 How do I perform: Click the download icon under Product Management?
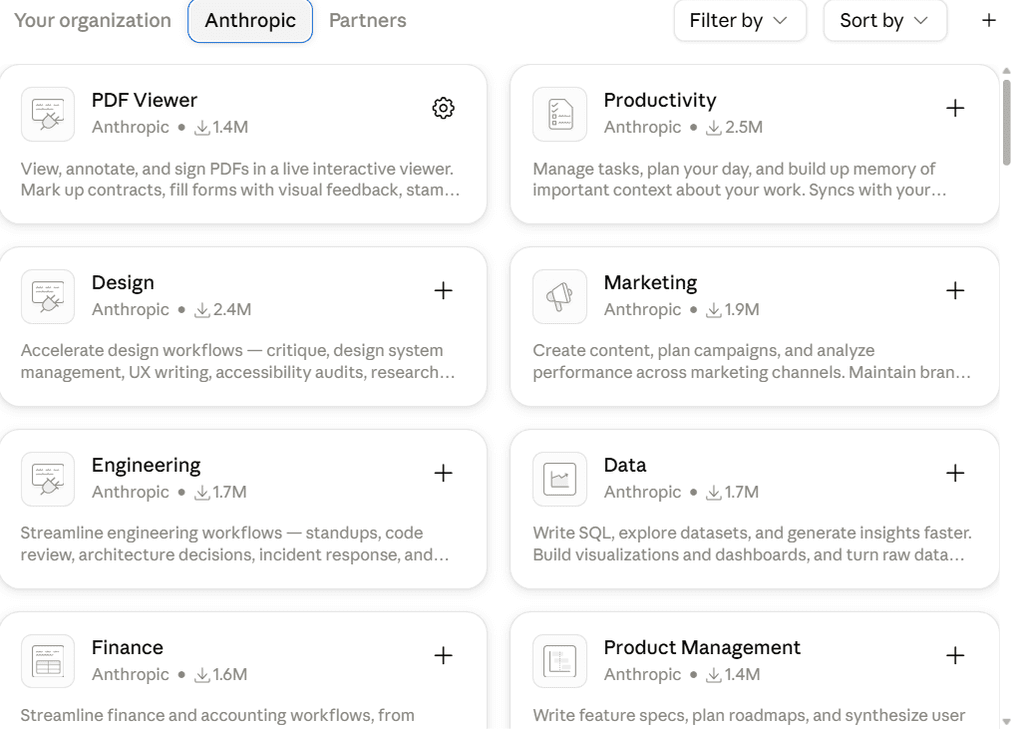(x=714, y=674)
